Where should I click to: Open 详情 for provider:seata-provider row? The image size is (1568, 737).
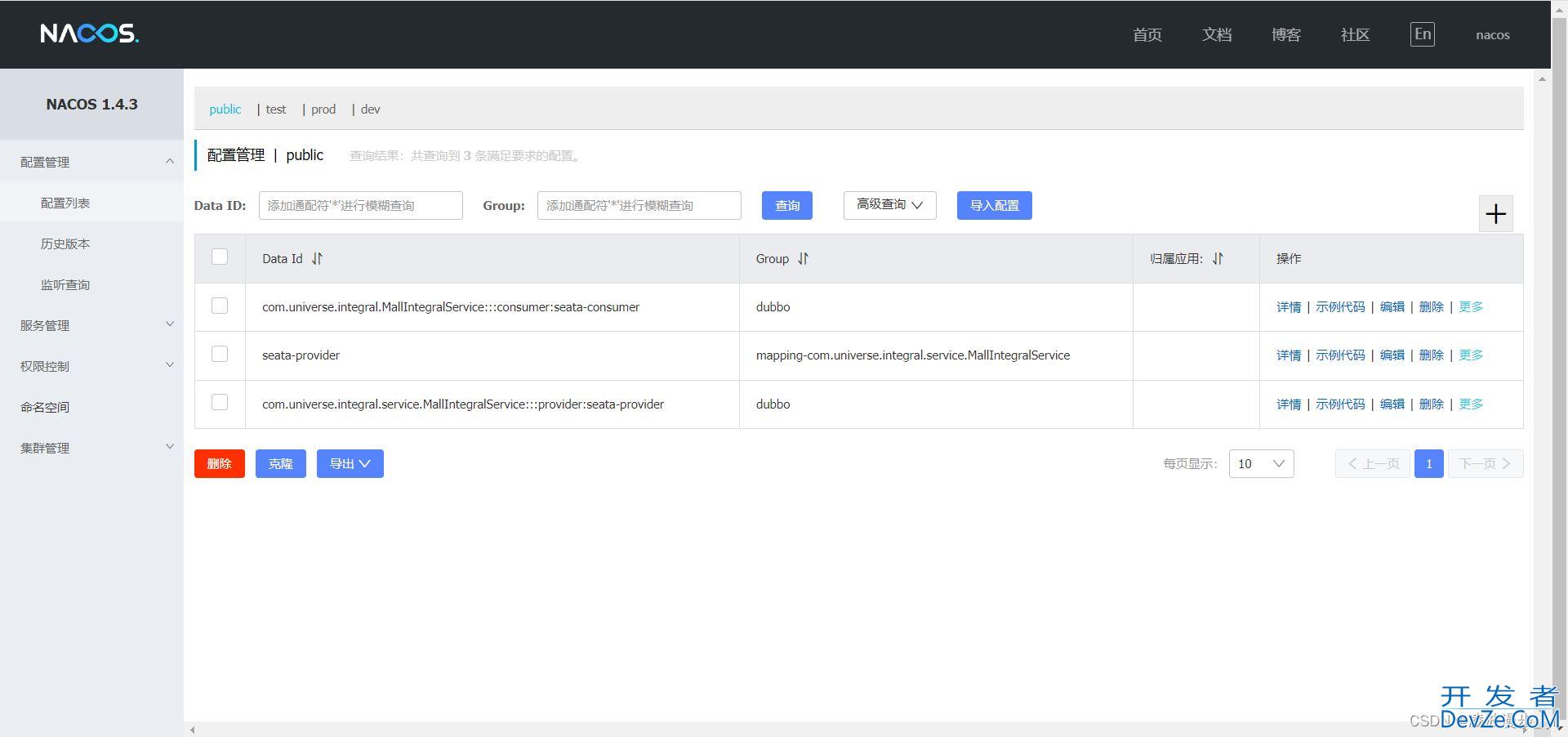click(1289, 404)
